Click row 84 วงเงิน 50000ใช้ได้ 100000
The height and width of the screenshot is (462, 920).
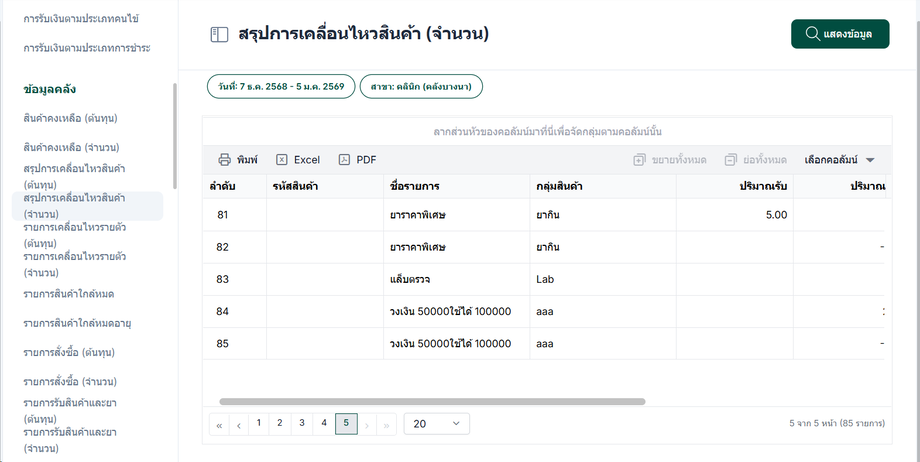pyautogui.click(x=451, y=312)
